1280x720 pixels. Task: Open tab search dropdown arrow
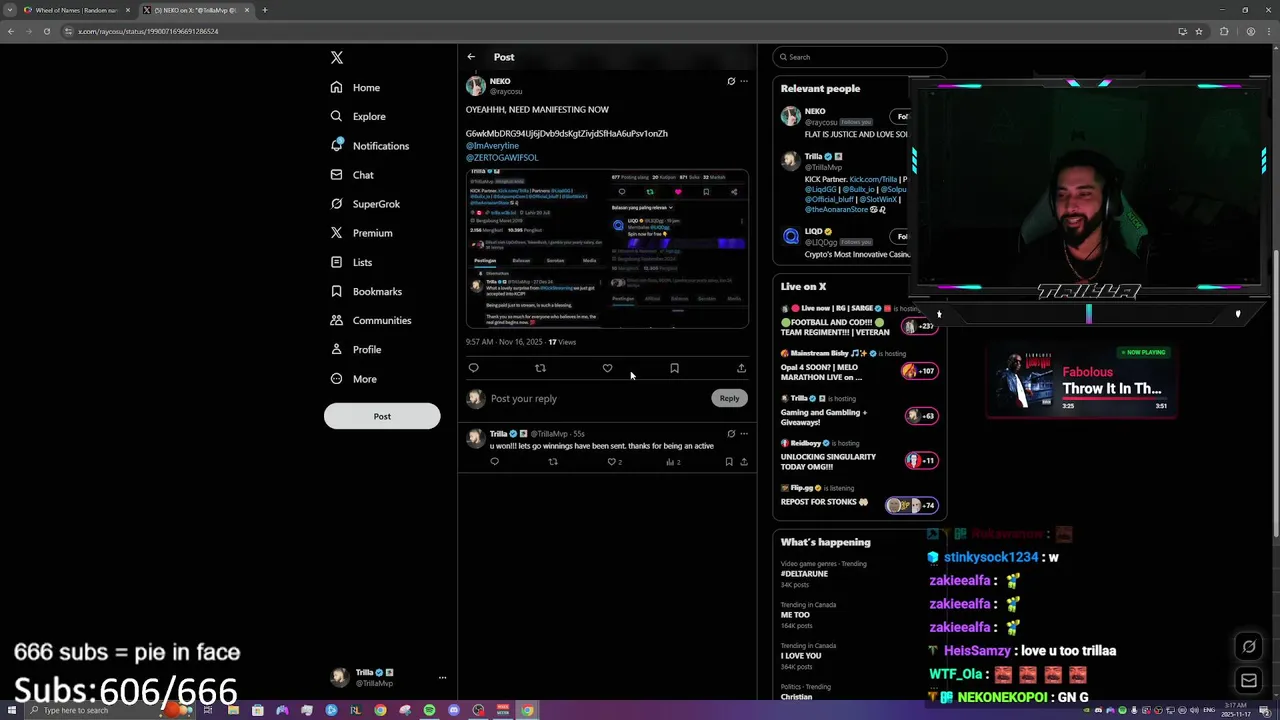[x=10, y=10]
